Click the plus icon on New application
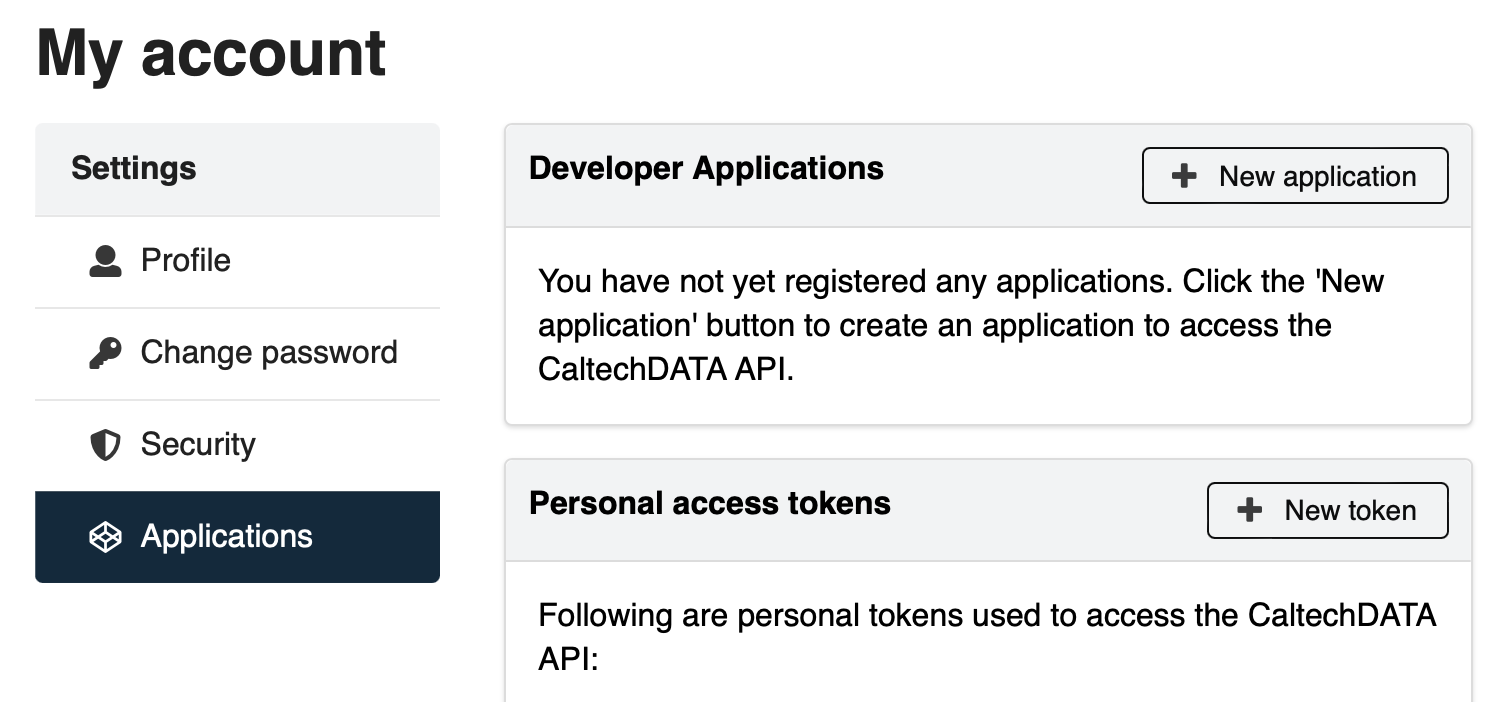This screenshot has height=702, width=1504. (1184, 176)
